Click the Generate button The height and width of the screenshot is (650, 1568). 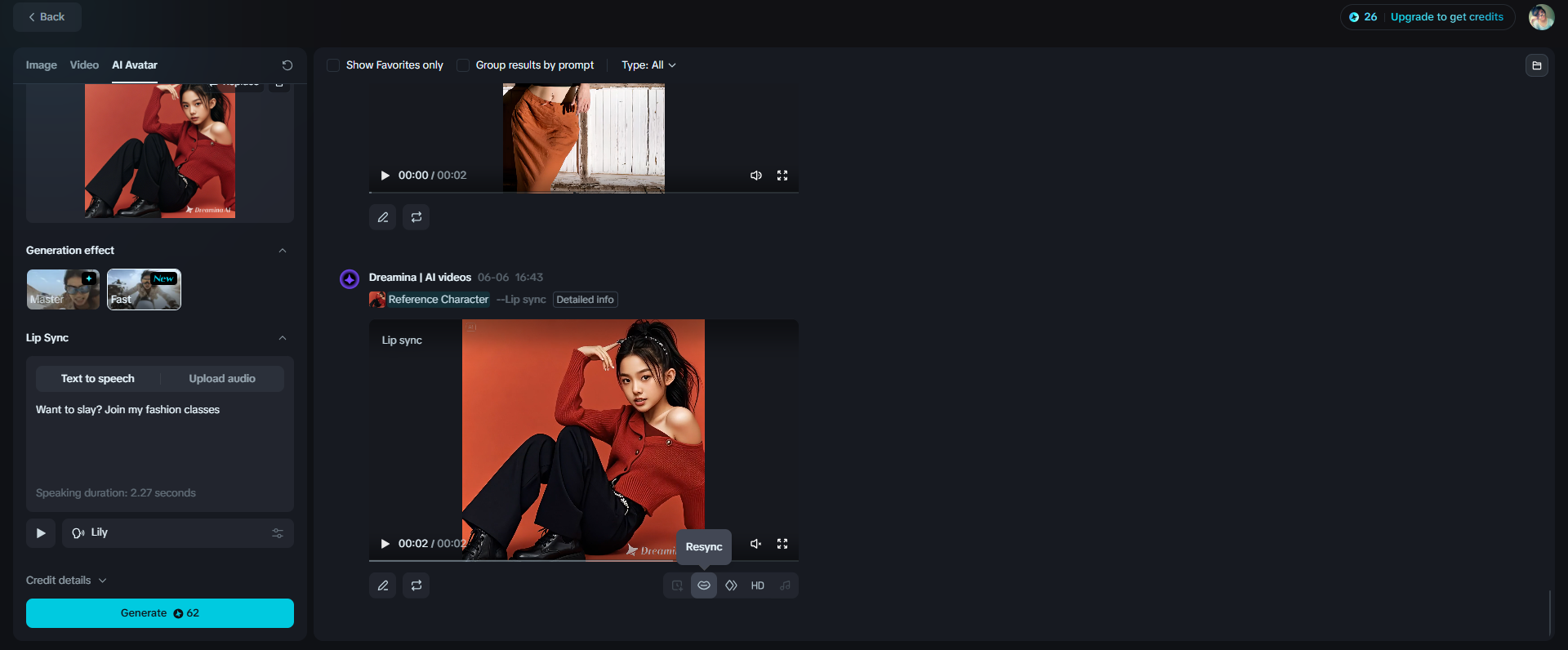pyautogui.click(x=160, y=613)
